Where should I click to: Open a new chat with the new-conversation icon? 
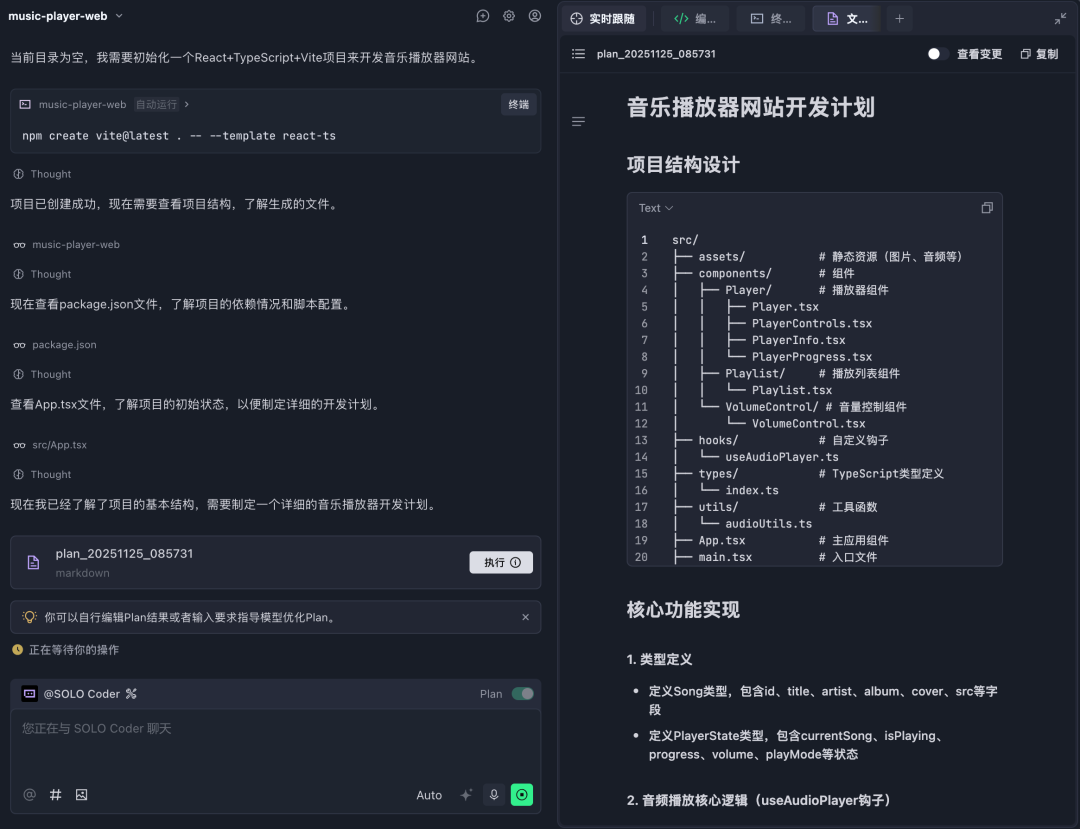[x=483, y=16]
